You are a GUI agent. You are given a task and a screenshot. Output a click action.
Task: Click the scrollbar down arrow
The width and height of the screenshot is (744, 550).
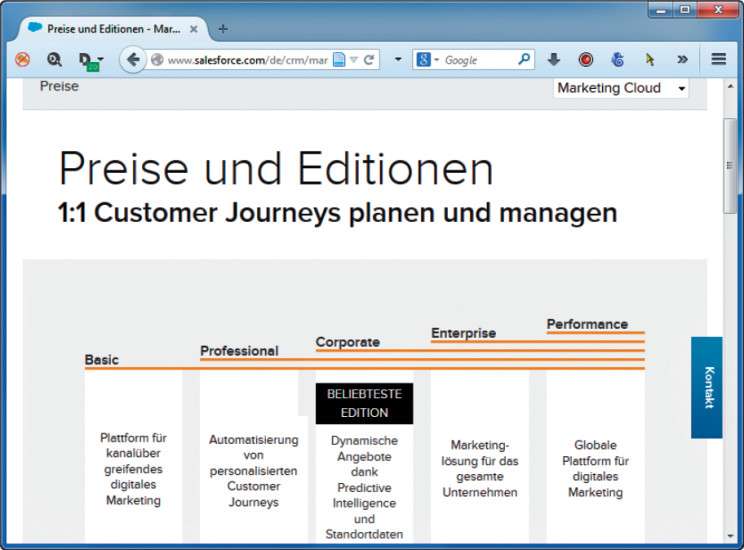pyautogui.click(x=730, y=536)
